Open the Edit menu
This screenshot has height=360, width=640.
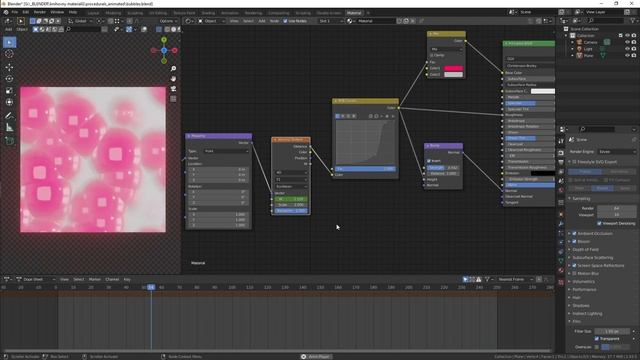click(x=26, y=12)
